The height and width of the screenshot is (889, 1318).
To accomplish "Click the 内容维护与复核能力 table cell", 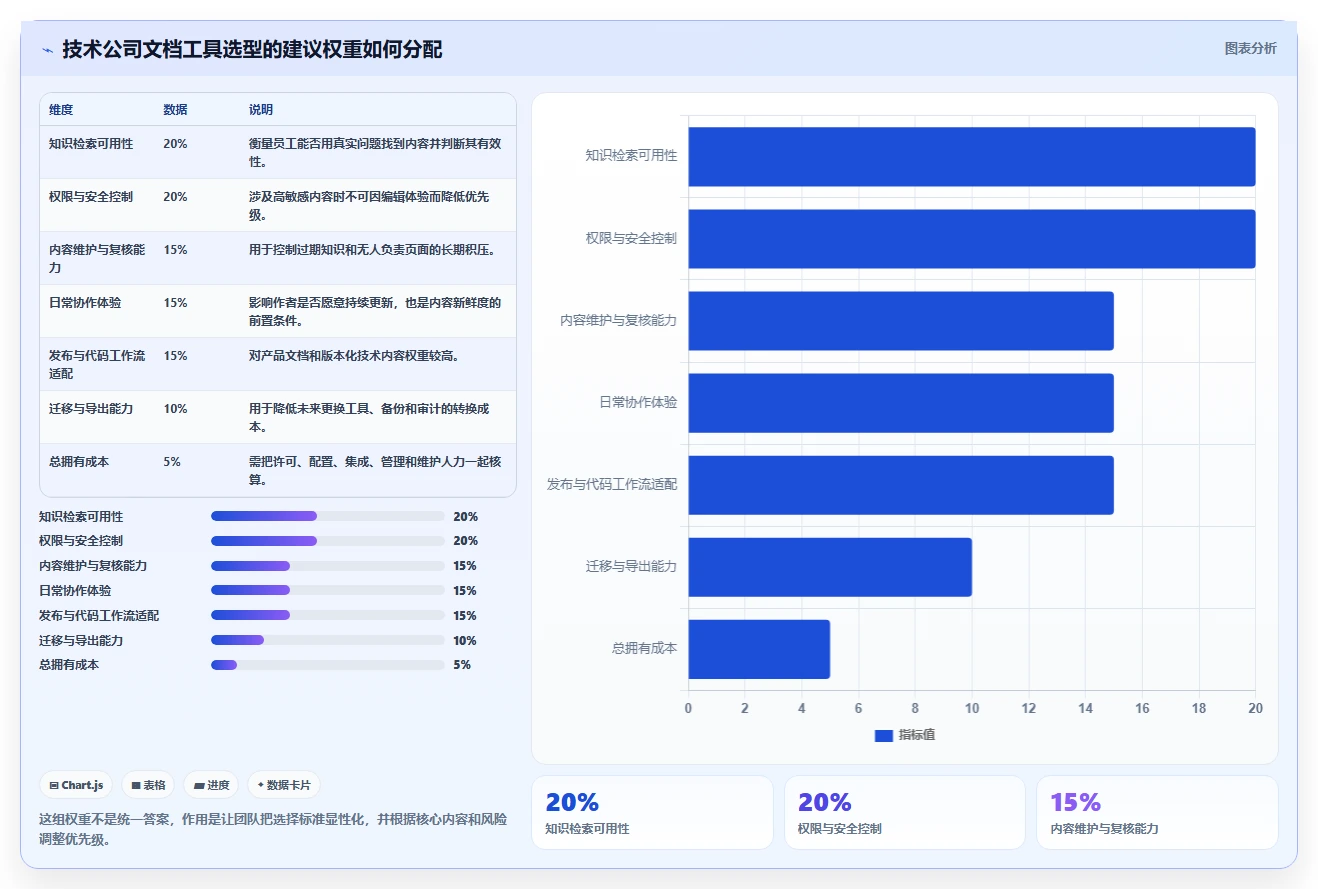I will pos(97,258).
